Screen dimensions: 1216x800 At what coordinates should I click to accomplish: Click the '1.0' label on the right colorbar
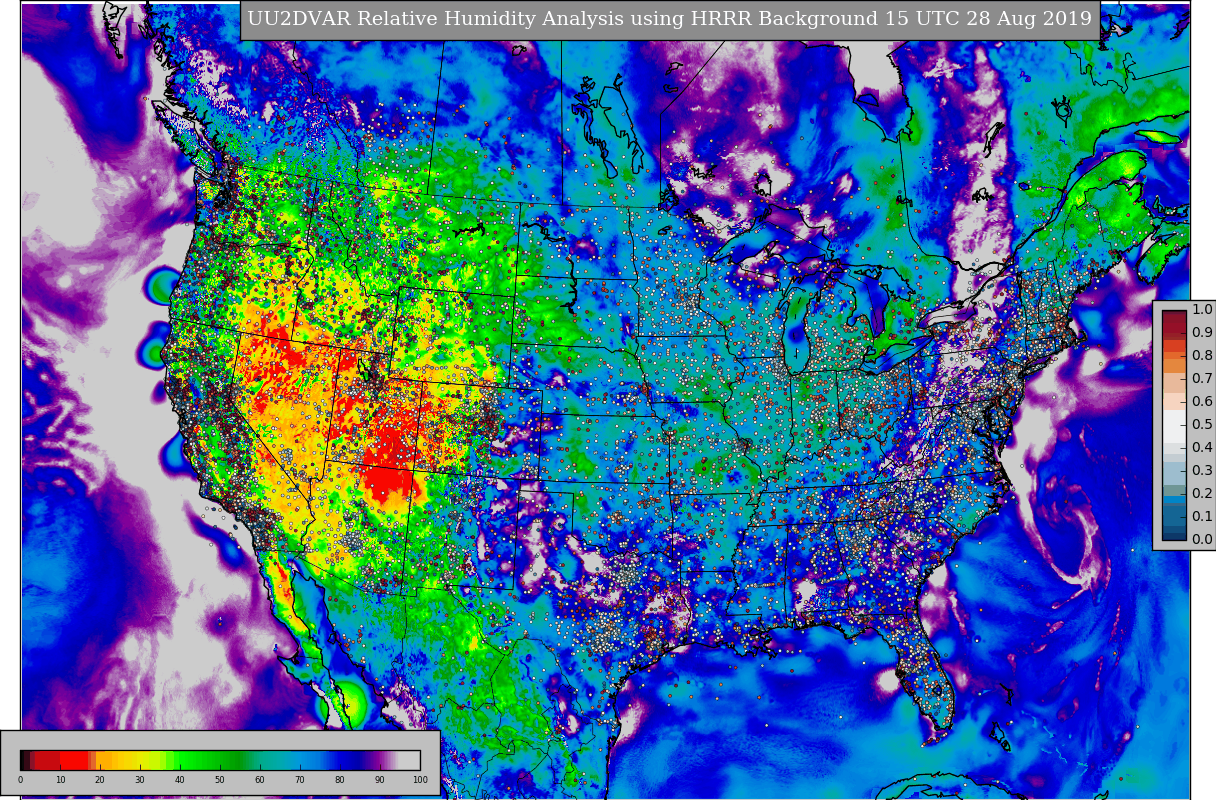pyautogui.click(x=1202, y=310)
